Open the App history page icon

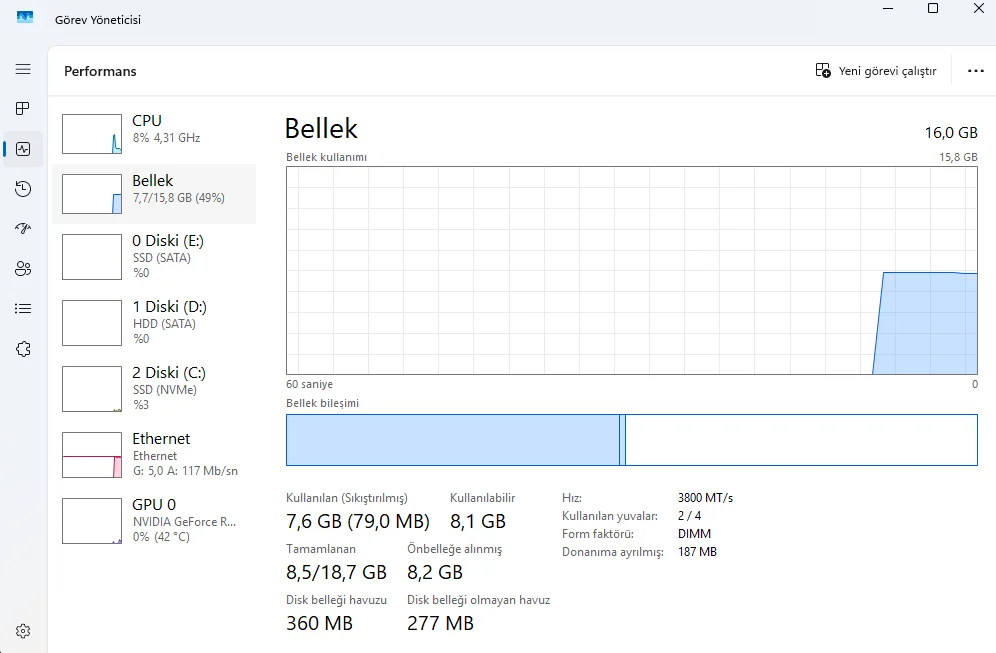point(23,189)
